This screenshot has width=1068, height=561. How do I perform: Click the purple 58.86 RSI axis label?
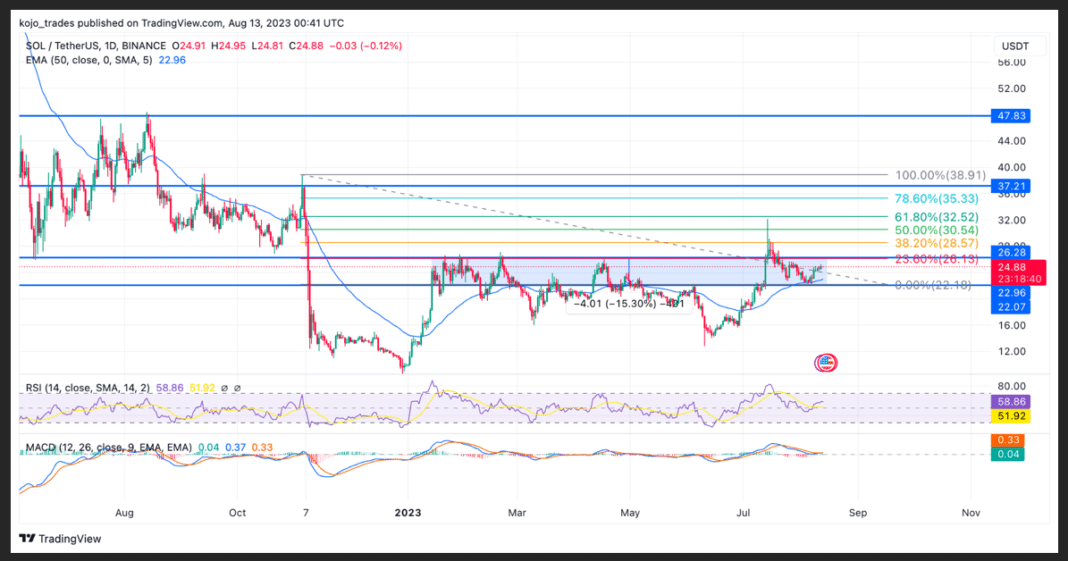point(1011,402)
